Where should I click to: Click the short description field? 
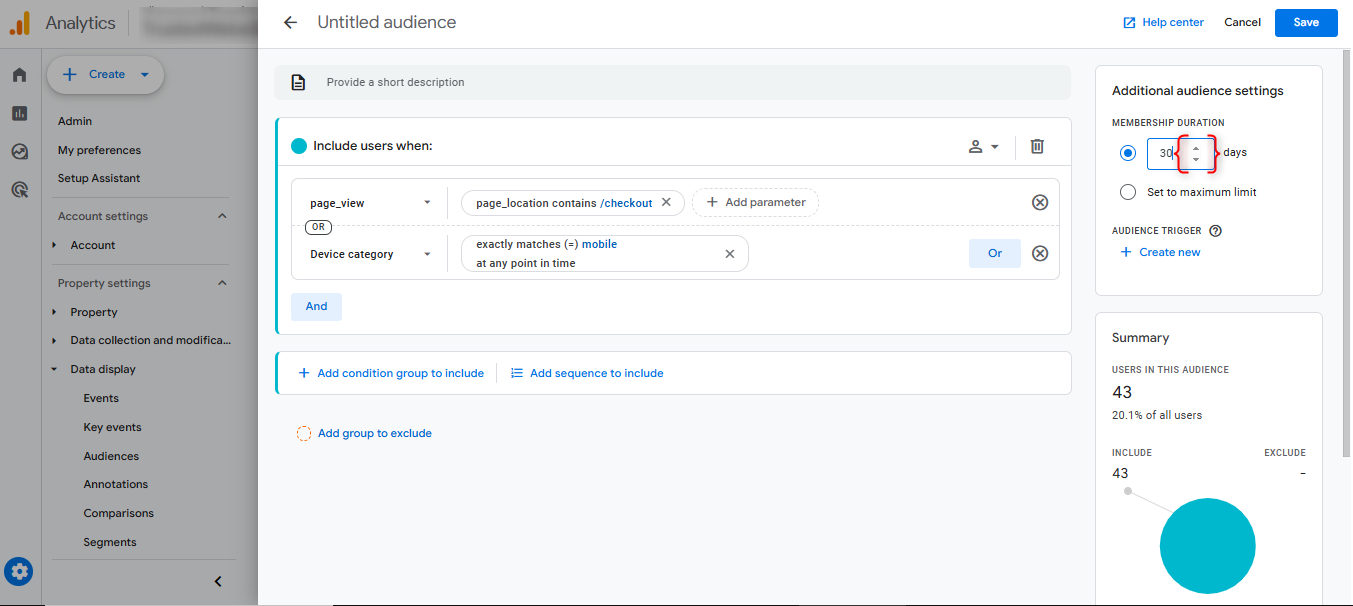coord(672,82)
